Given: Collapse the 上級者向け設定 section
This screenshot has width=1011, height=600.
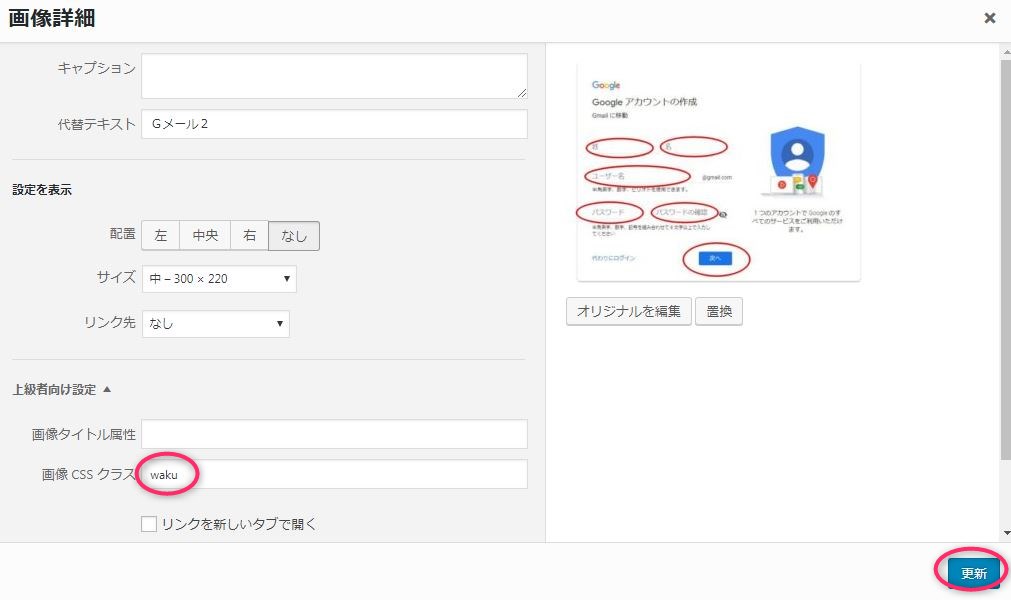Looking at the screenshot, I should [x=61, y=389].
